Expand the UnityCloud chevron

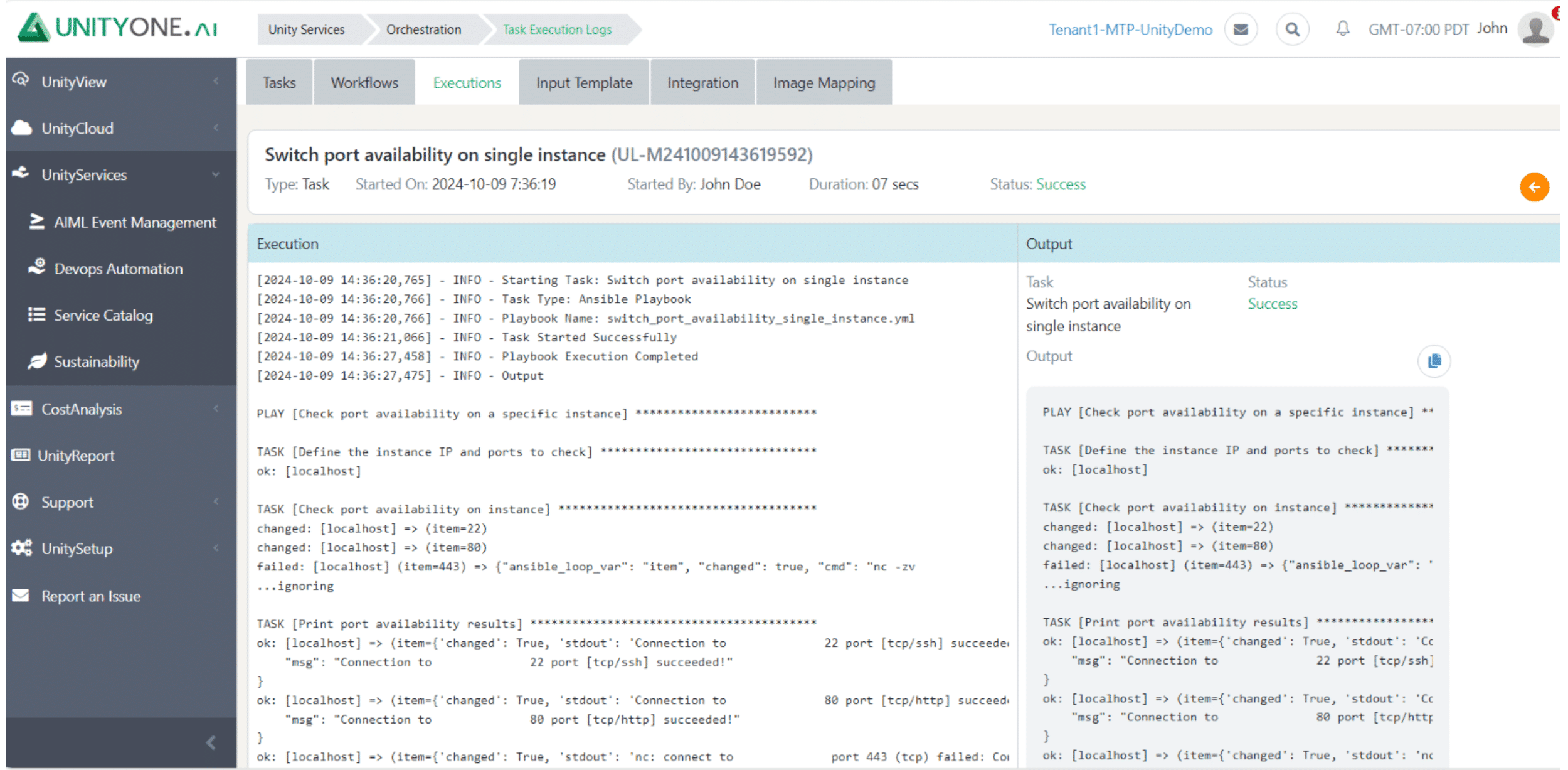click(x=216, y=127)
